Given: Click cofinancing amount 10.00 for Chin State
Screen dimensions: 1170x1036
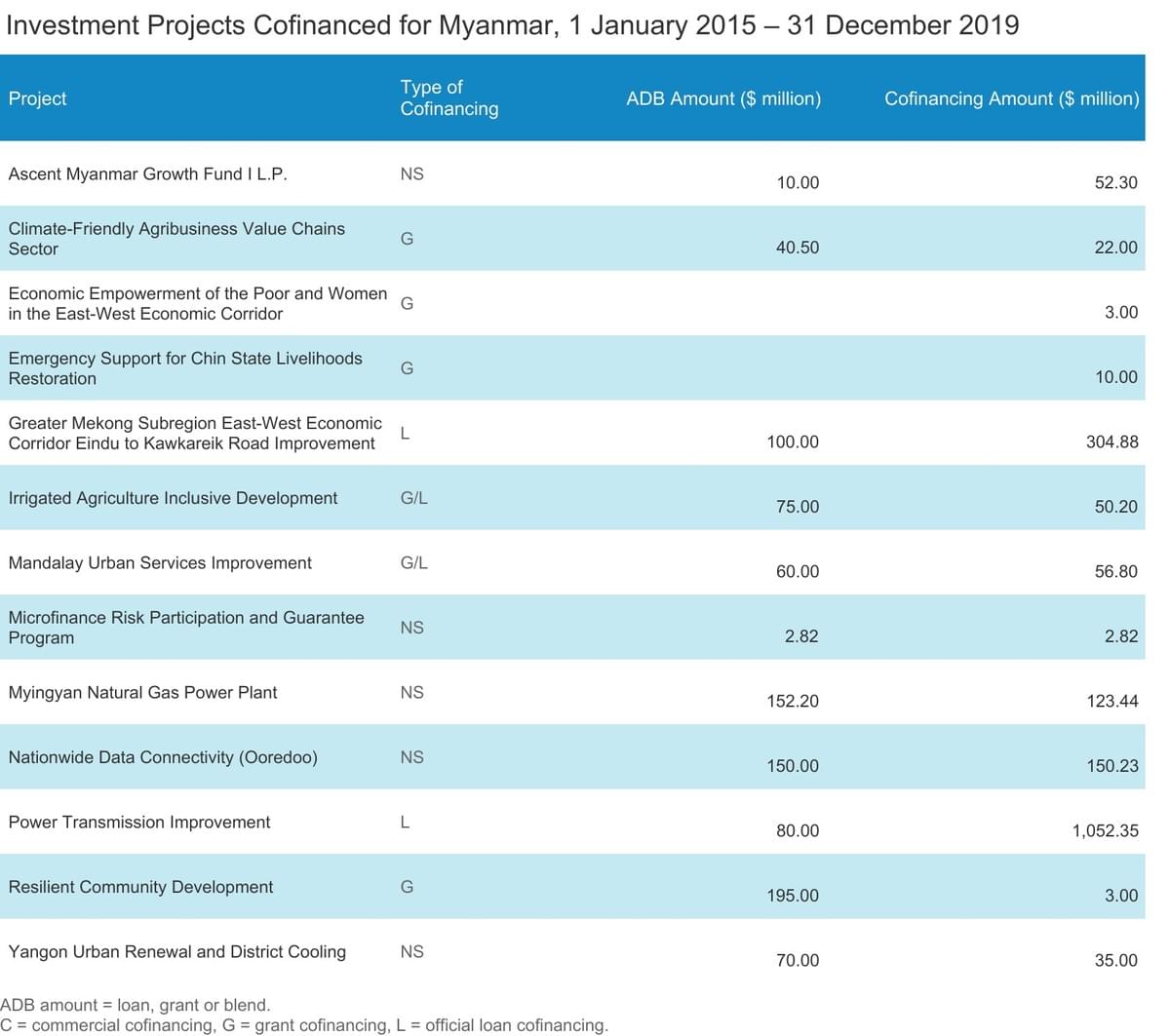Looking at the screenshot, I should pyautogui.click(x=1115, y=377).
